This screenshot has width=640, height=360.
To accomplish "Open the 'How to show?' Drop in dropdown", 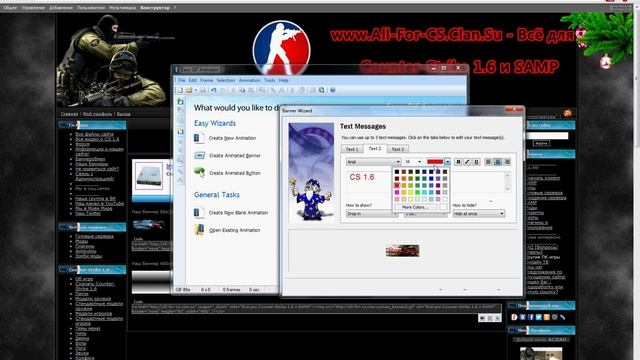I will pos(372,213).
